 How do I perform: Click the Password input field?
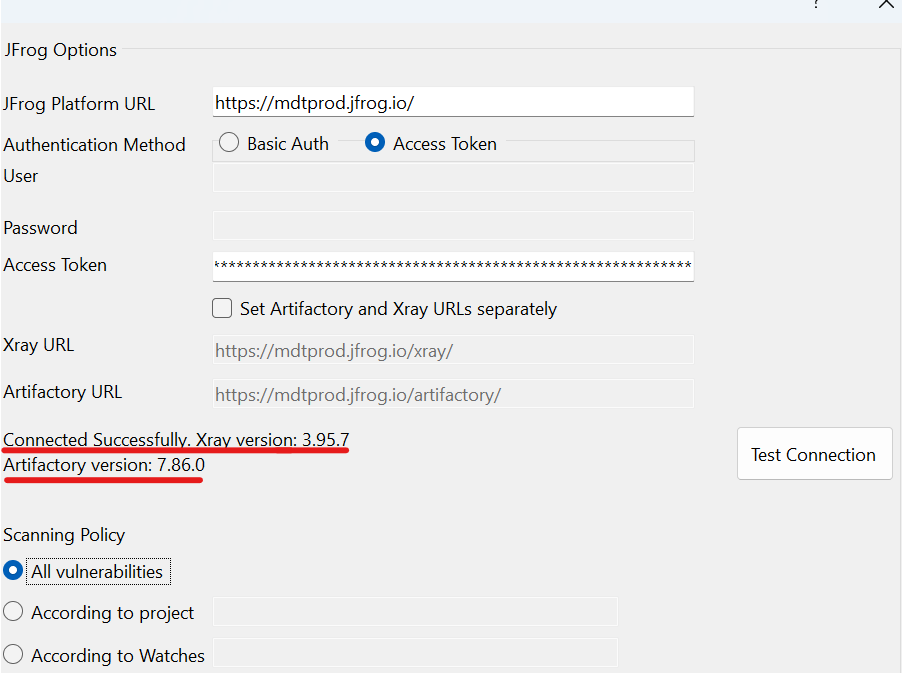(453, 225)
